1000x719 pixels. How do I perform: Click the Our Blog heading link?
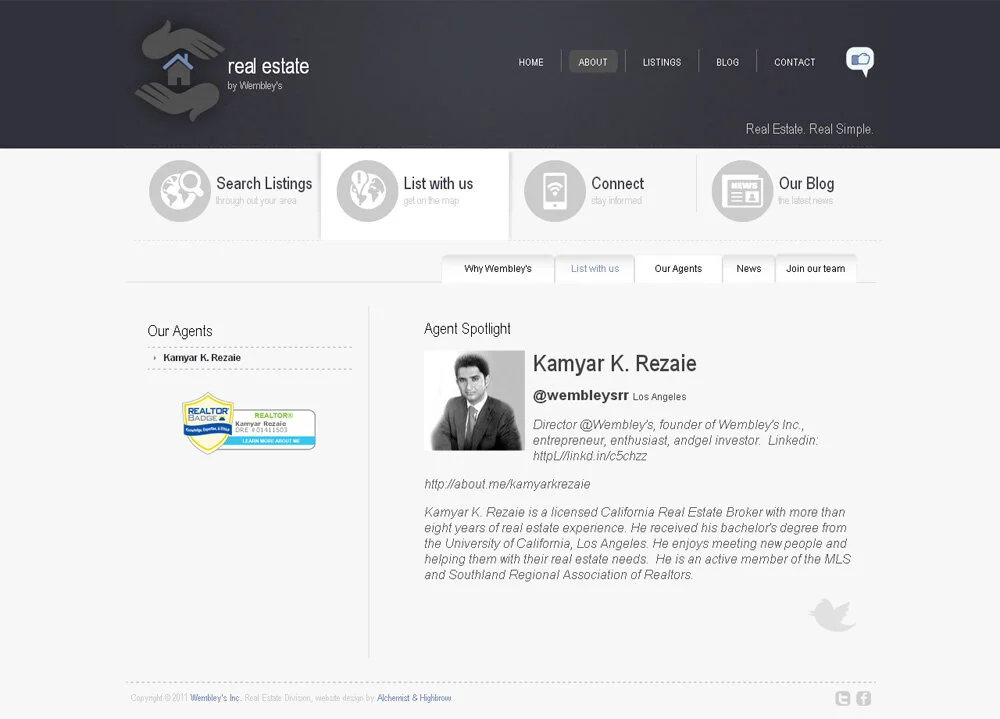806,184
